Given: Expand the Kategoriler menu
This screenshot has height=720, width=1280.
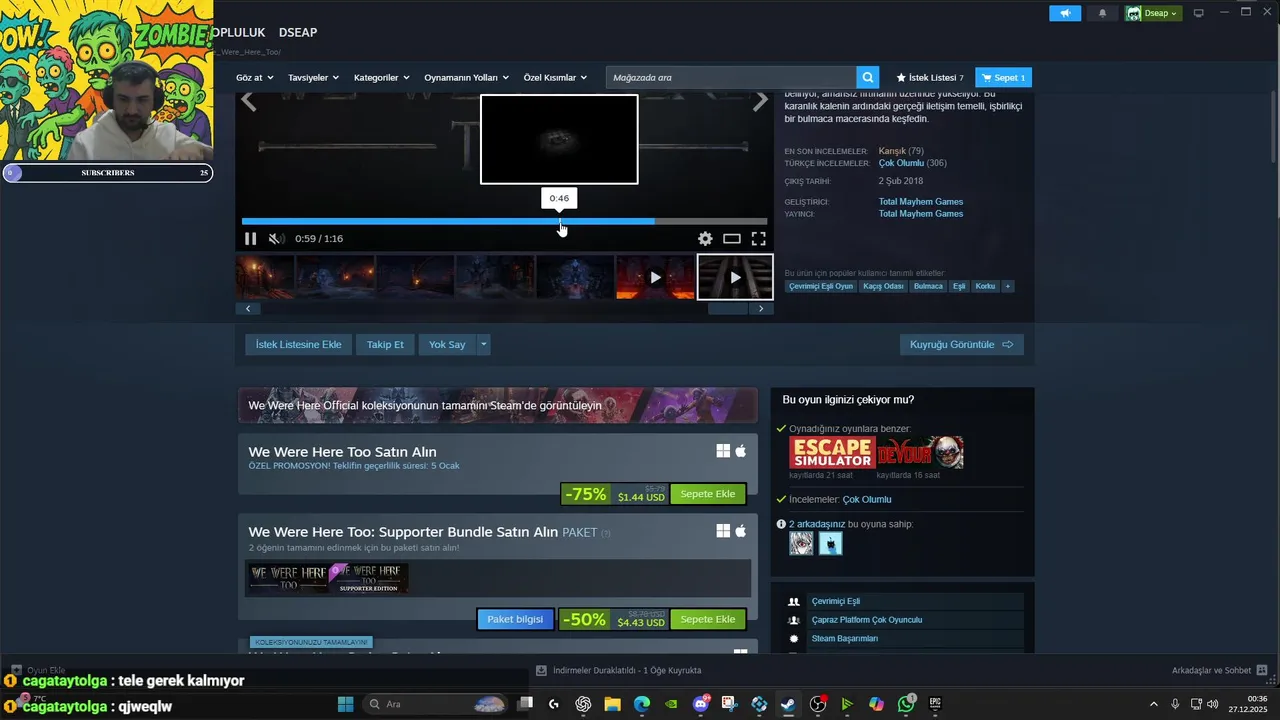Looking at the screenshot, I should pos(382,77).
